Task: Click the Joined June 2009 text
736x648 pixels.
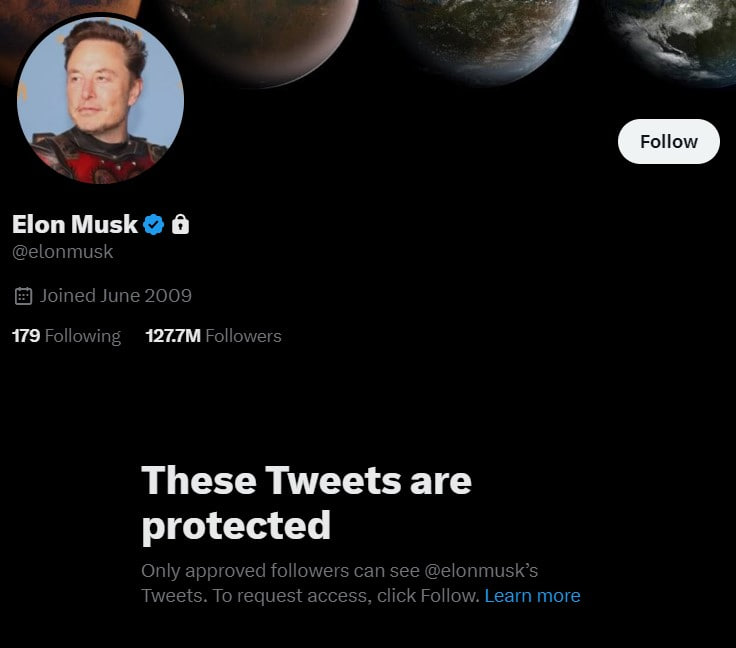Action: pyautogui.click(x=115, y=296)
